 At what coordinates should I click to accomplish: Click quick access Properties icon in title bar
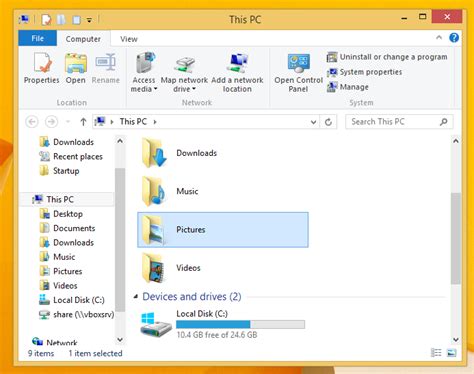tap(46, 20)
